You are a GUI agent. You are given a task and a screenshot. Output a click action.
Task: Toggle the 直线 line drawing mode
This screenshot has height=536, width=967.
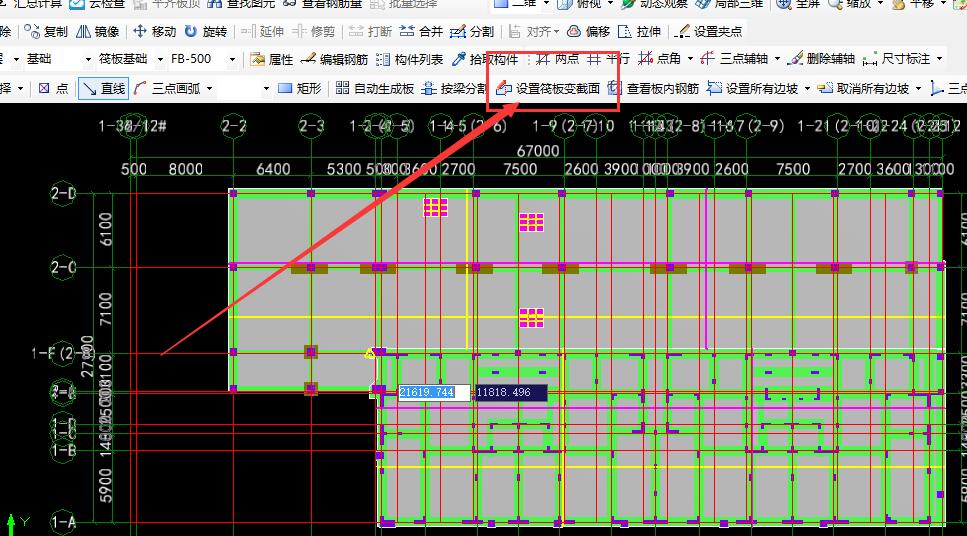[x=104, y=89]
